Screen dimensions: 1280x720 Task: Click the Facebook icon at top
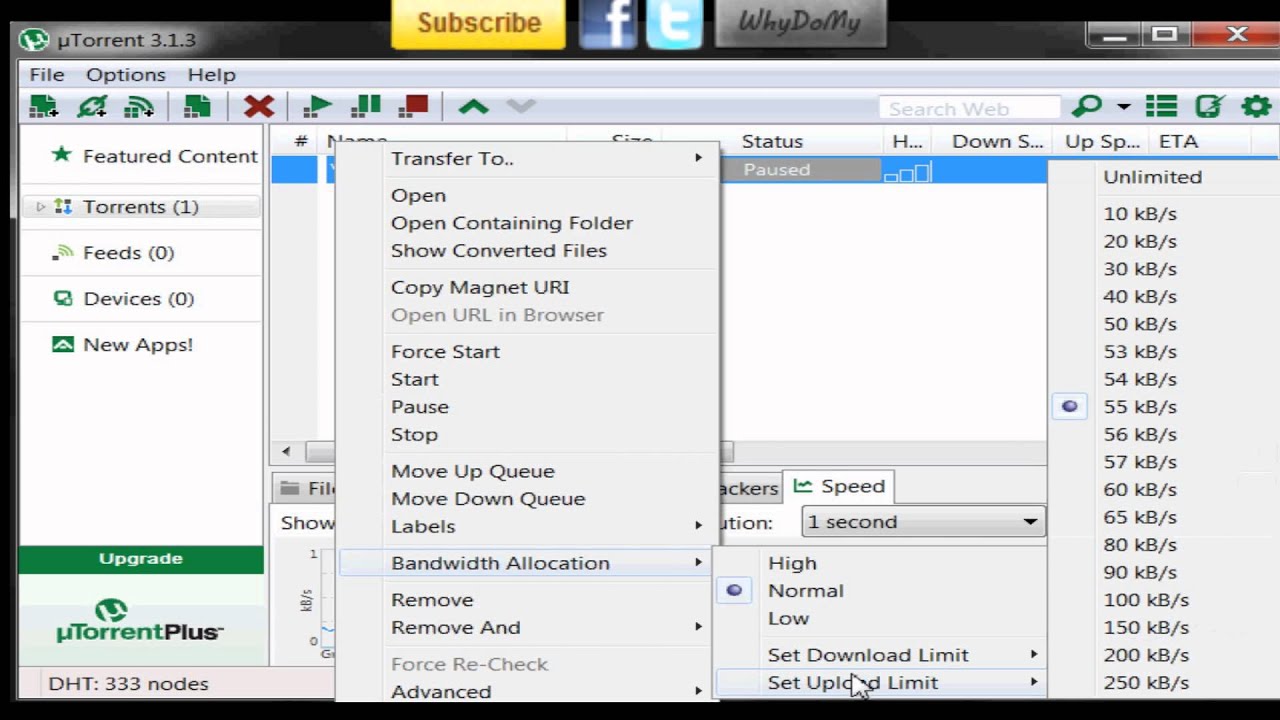coord(608,23)
